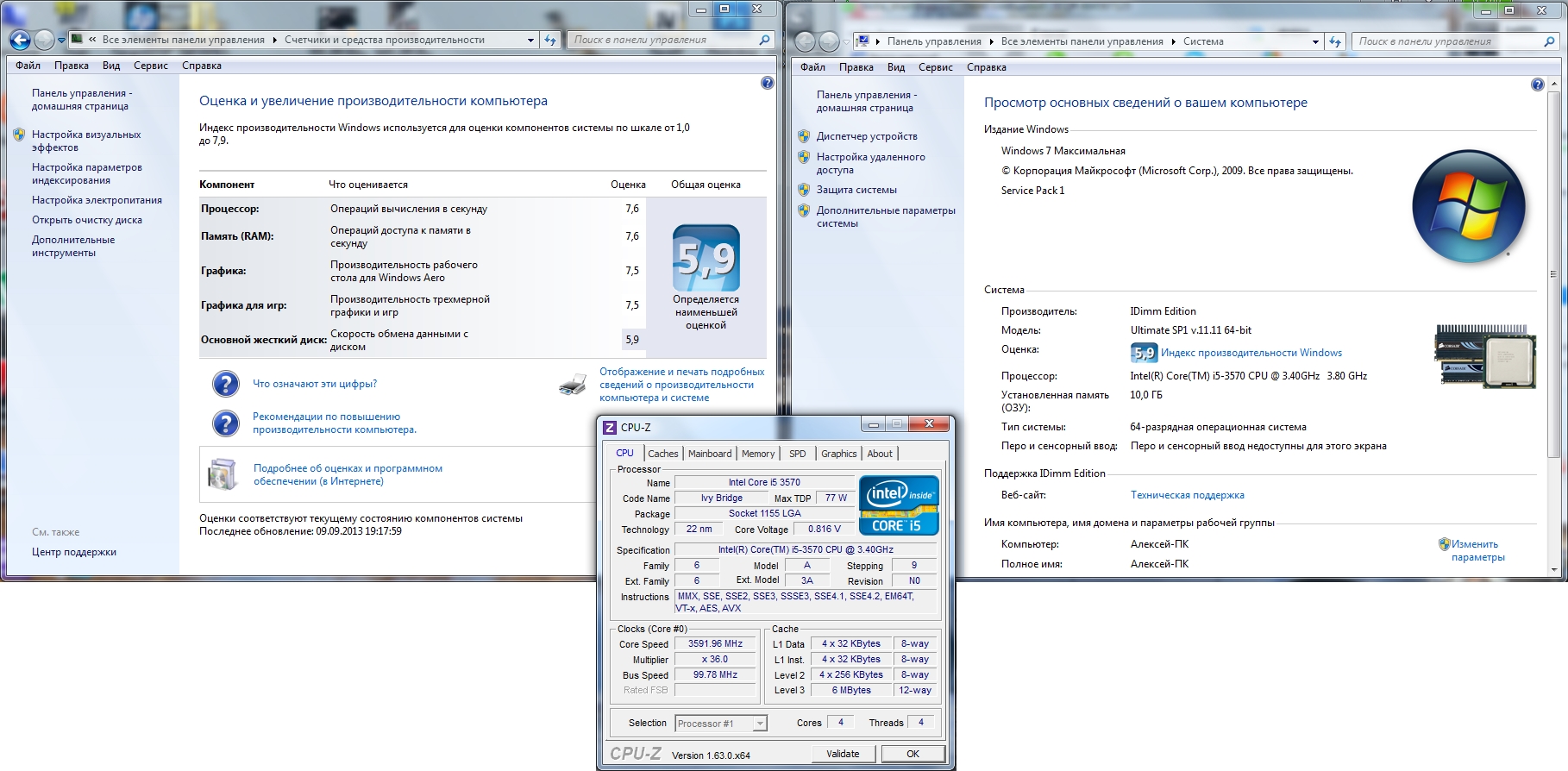
Task: Open 'Сервис' menu in Performance window
Action: pos(151,66)
